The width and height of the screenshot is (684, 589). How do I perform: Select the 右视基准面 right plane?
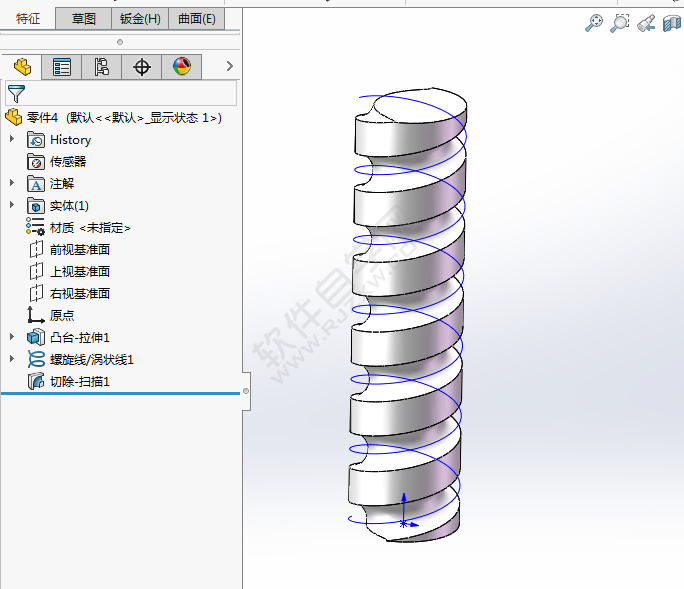tap(79, 293)
